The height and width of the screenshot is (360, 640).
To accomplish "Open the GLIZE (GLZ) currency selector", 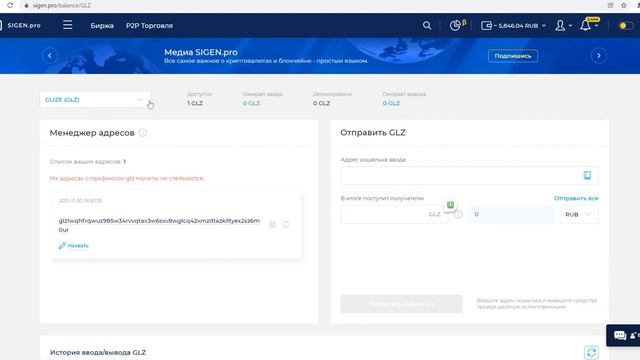I will pyautogui.click(x=95, y=100).
